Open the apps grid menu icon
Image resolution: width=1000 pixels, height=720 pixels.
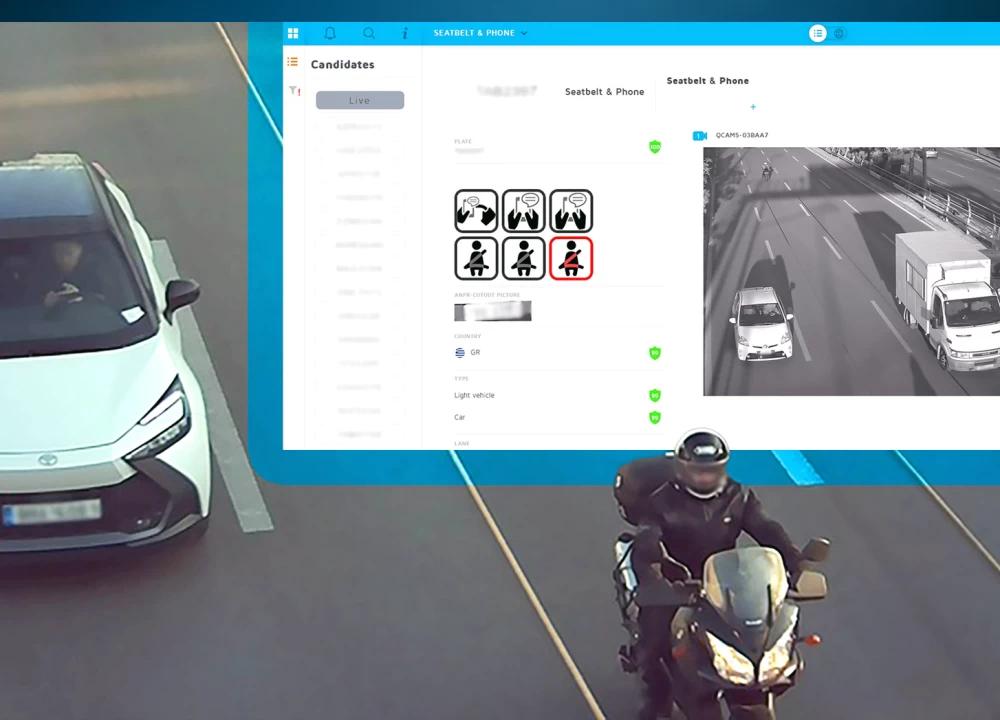[x=293, y=33]
